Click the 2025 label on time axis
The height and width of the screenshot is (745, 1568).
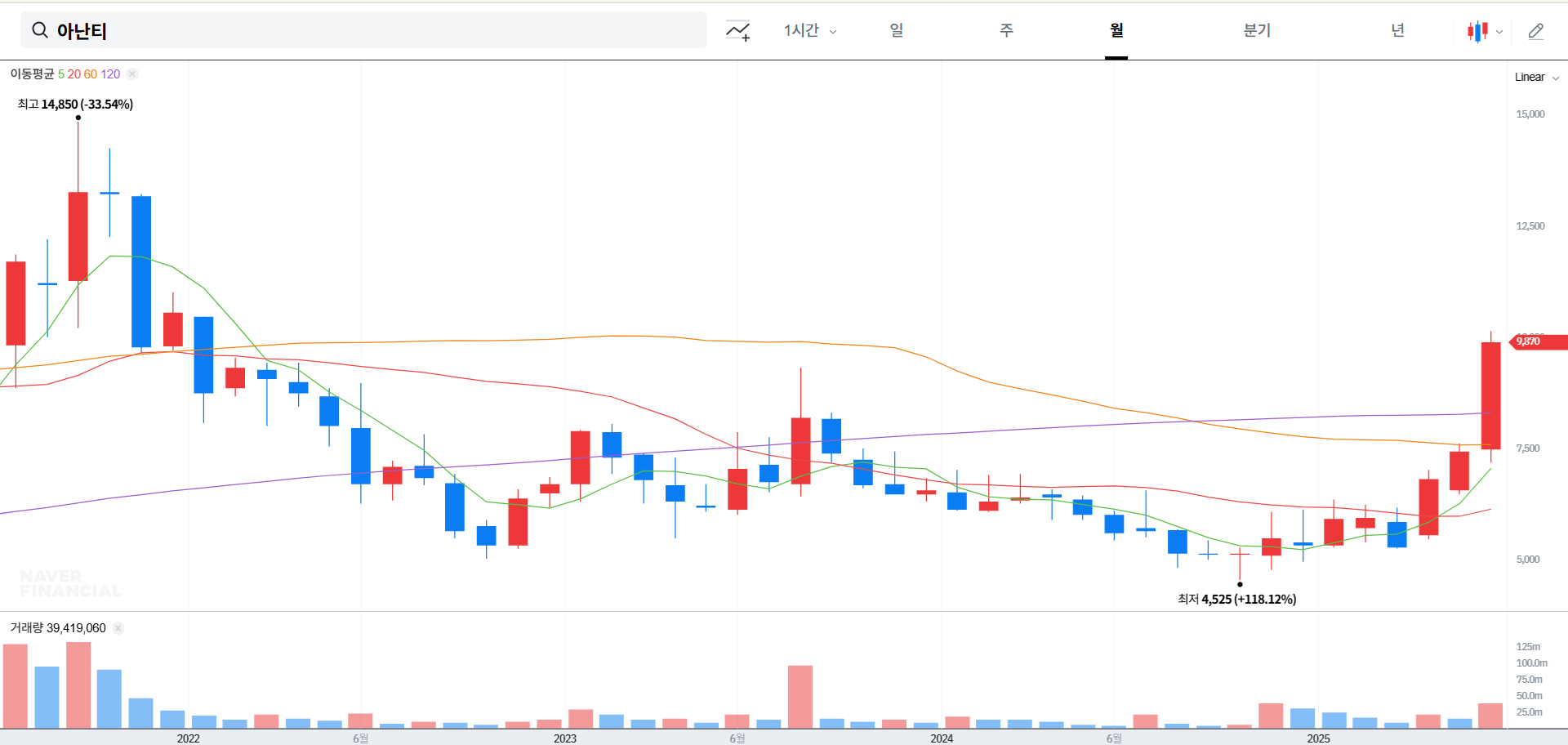(1318, 738)
